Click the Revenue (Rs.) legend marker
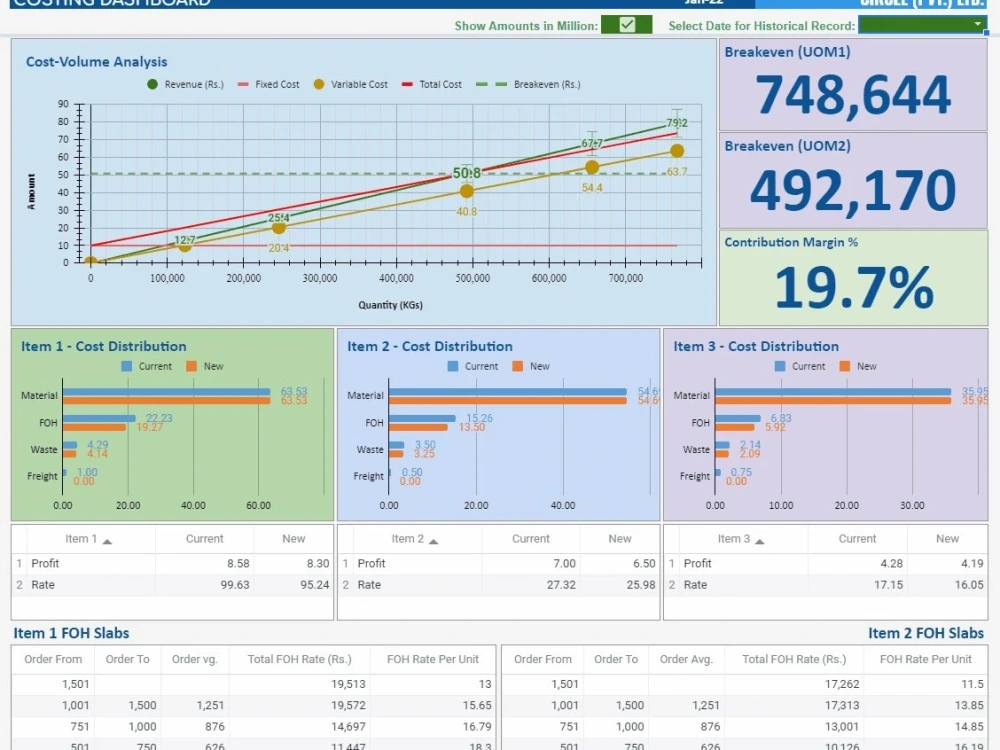The height and width of the screenshot is (750, 1000). 150,84
